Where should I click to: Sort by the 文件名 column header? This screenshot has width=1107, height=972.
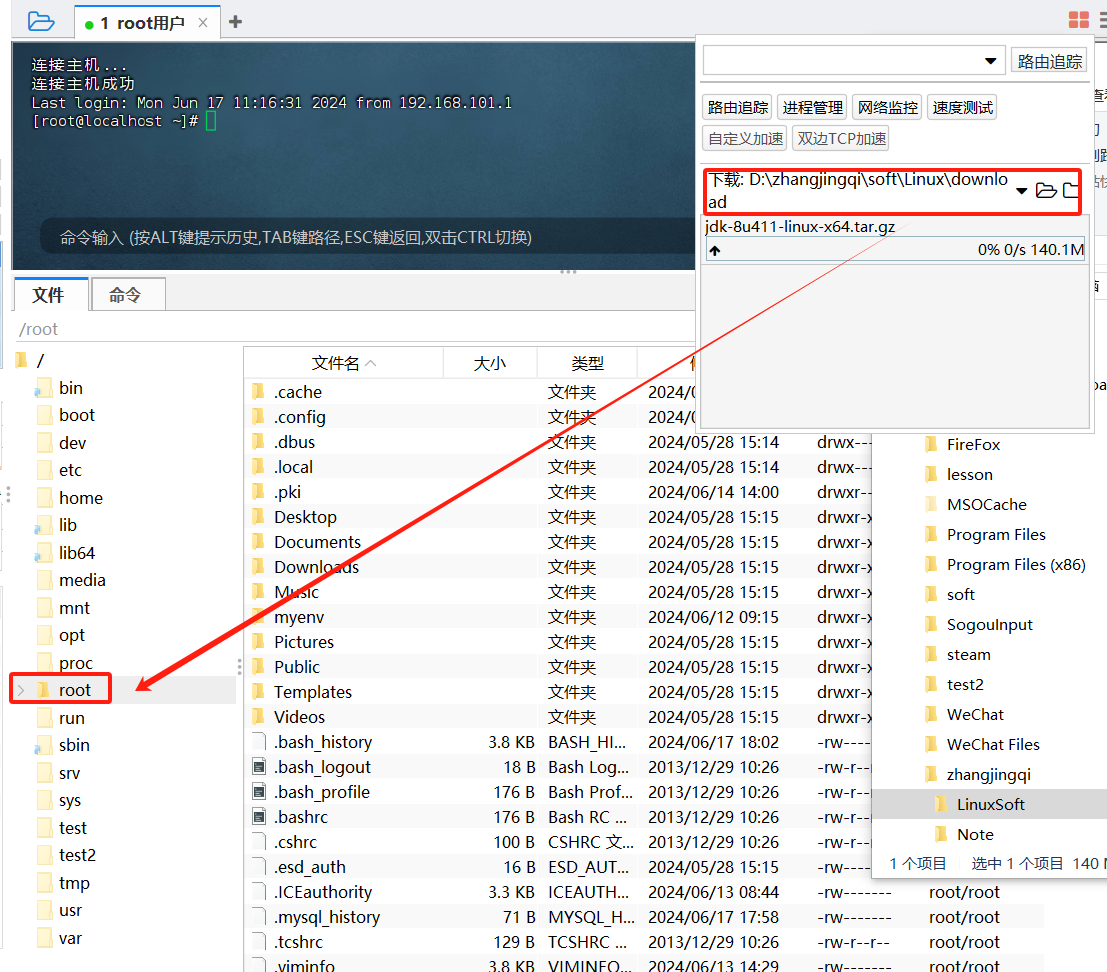coord(343,364)
